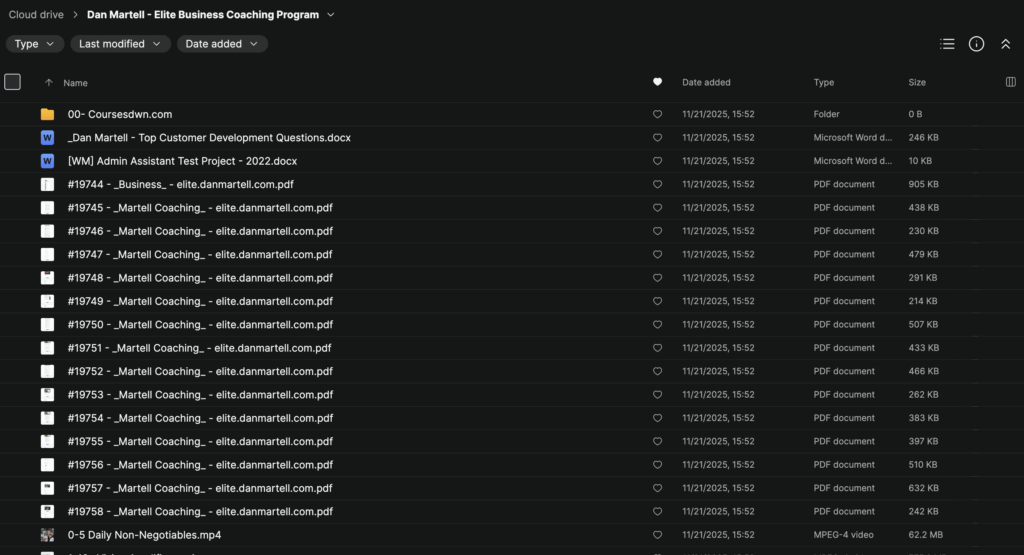Sort by the Size column header
The height and width of the screenshot is (555, 1024).
click(x=917, y=83)
